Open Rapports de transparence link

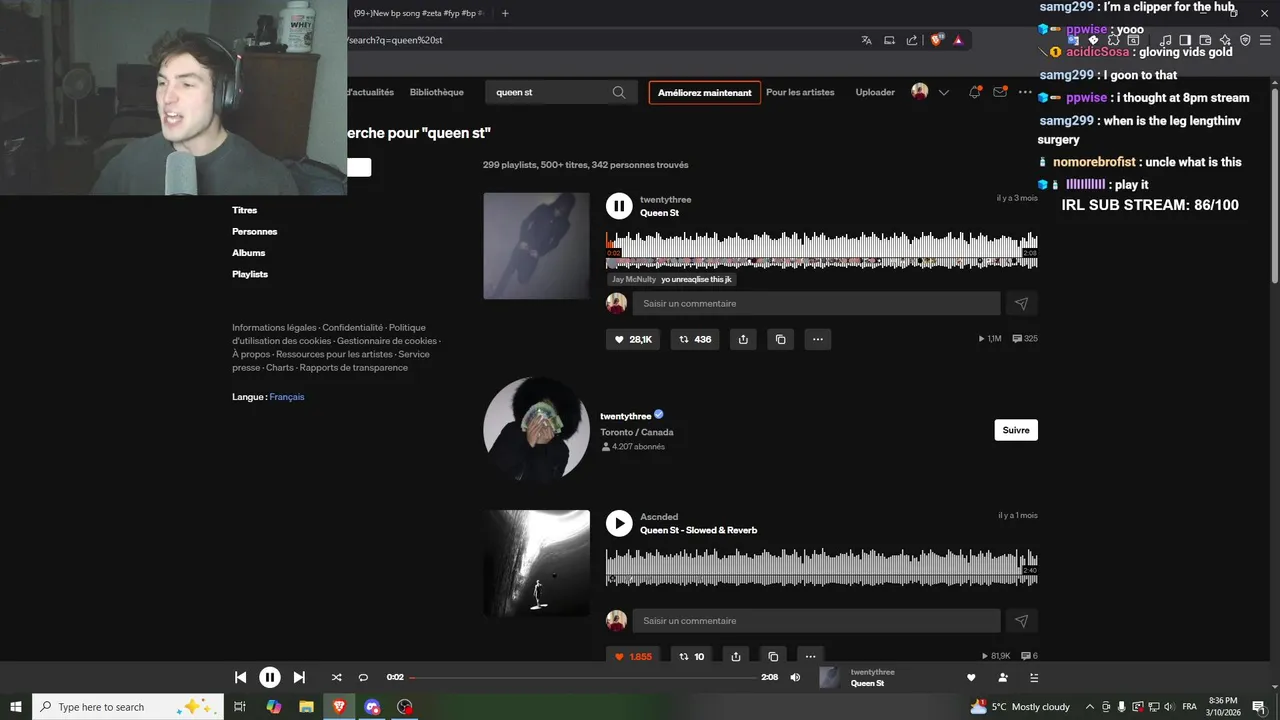[354, 367]
